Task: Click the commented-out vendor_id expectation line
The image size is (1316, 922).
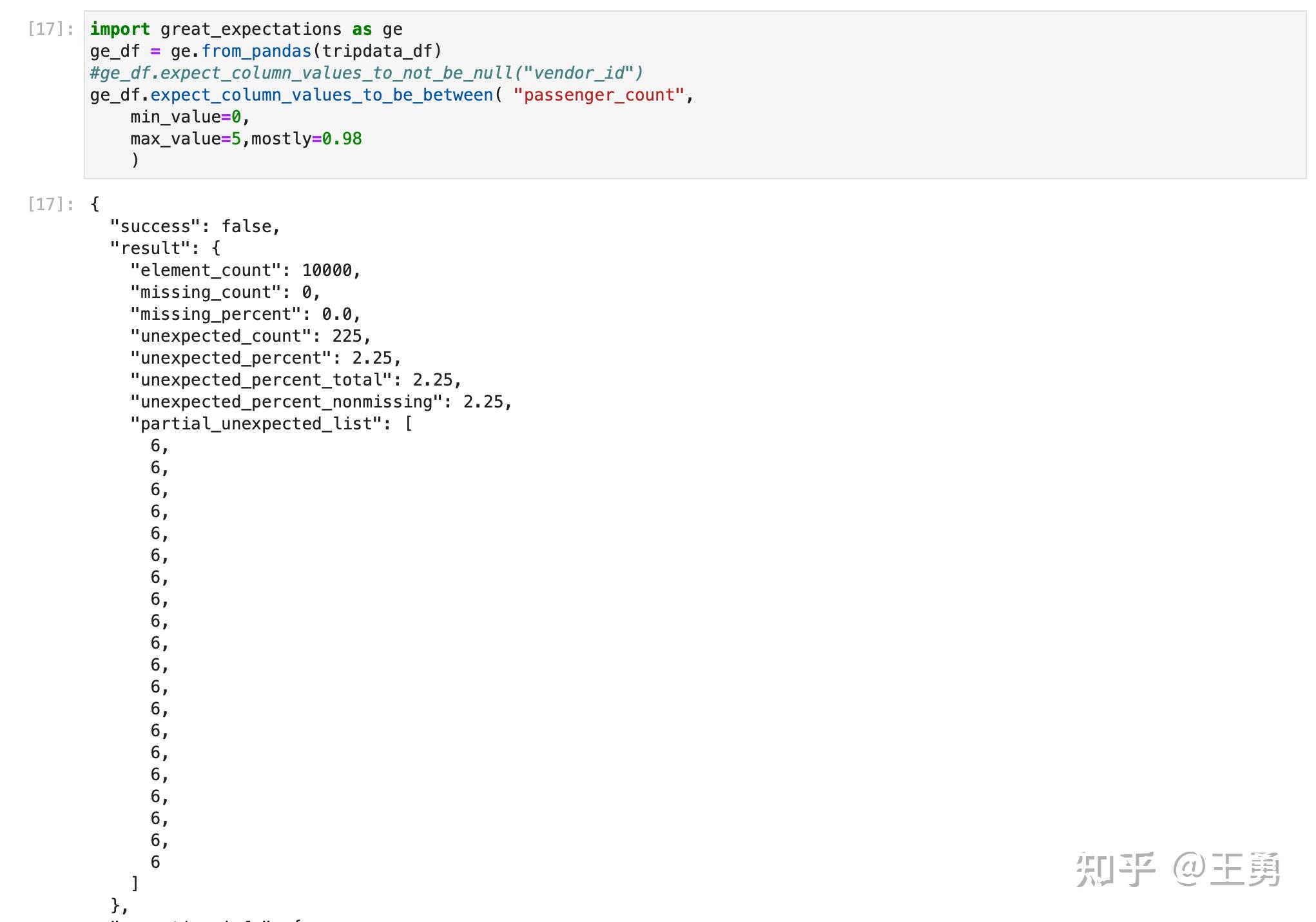Action: pos(366,73)
